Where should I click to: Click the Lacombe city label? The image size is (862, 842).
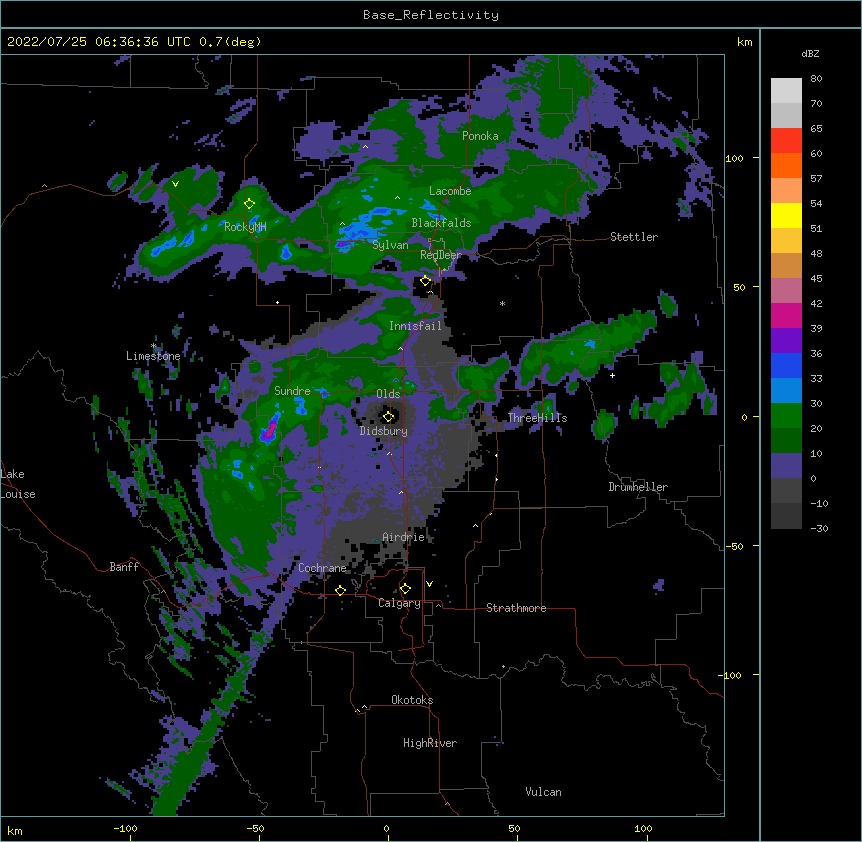[x=450, y=191]
